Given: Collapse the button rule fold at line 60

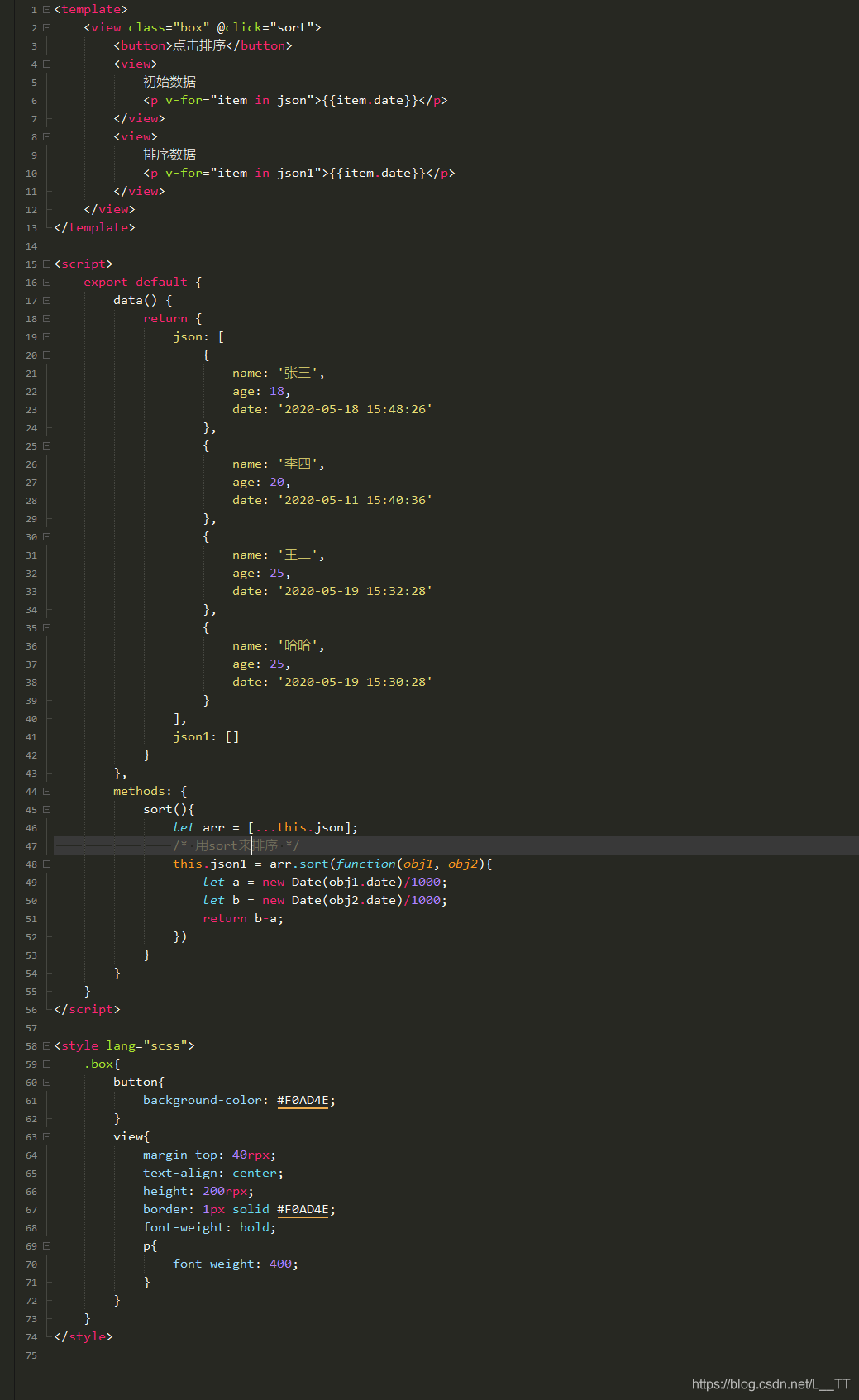Looking at the screenshot, I should (46, 1082).
